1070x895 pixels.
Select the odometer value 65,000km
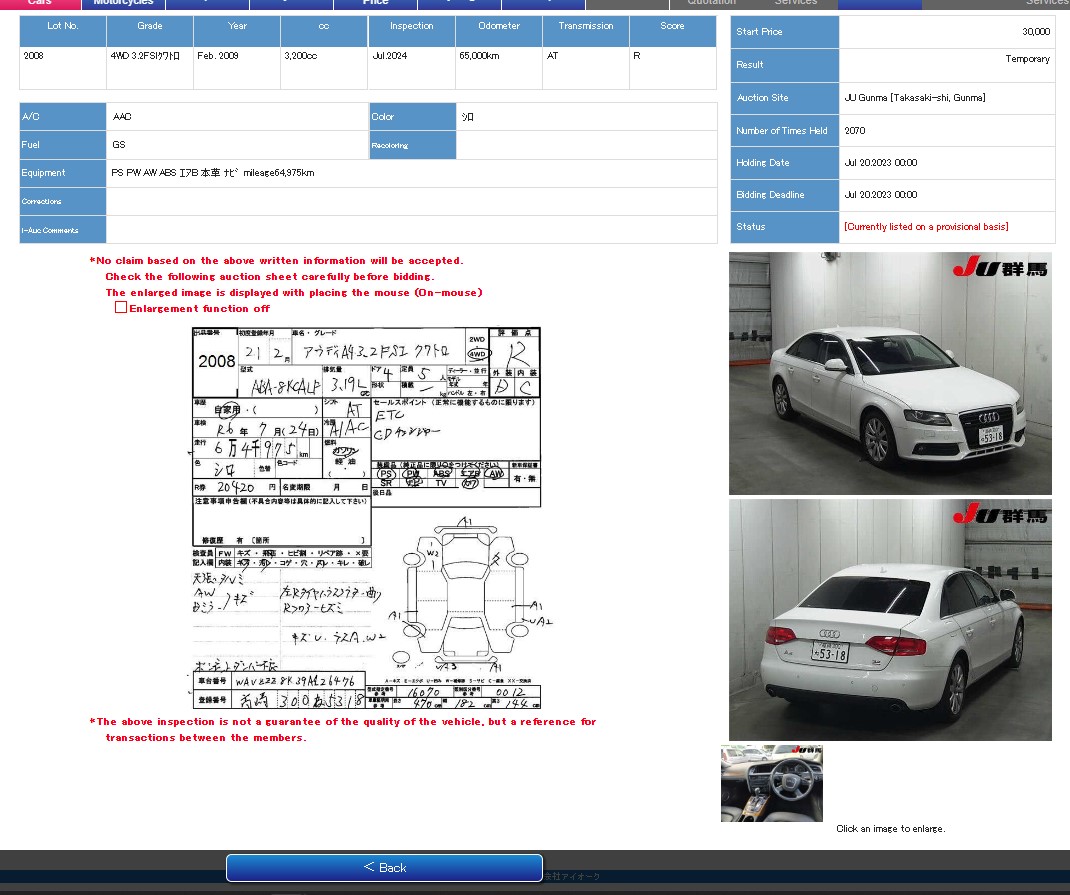[x=479, y=56]
